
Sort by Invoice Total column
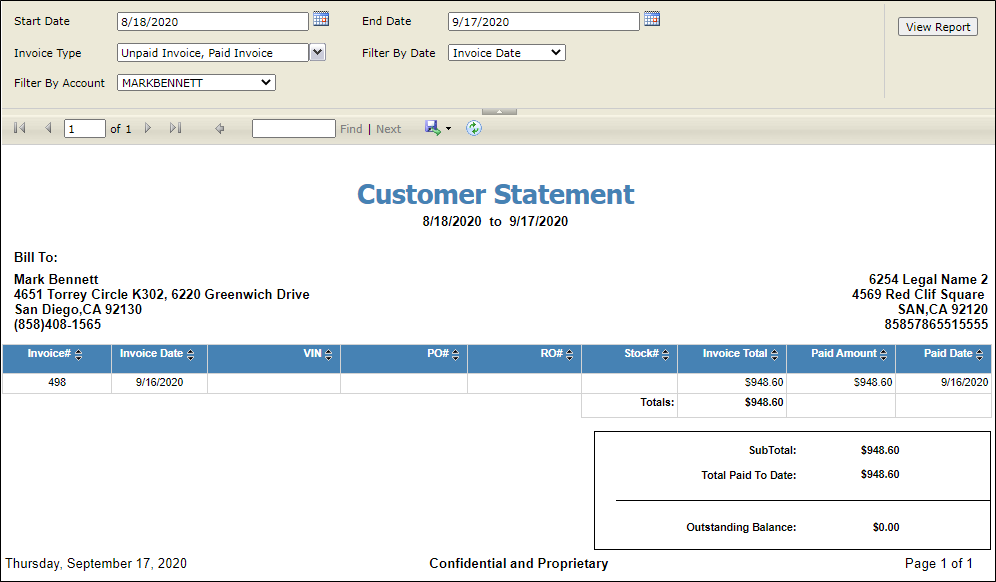tap(774, 356)
